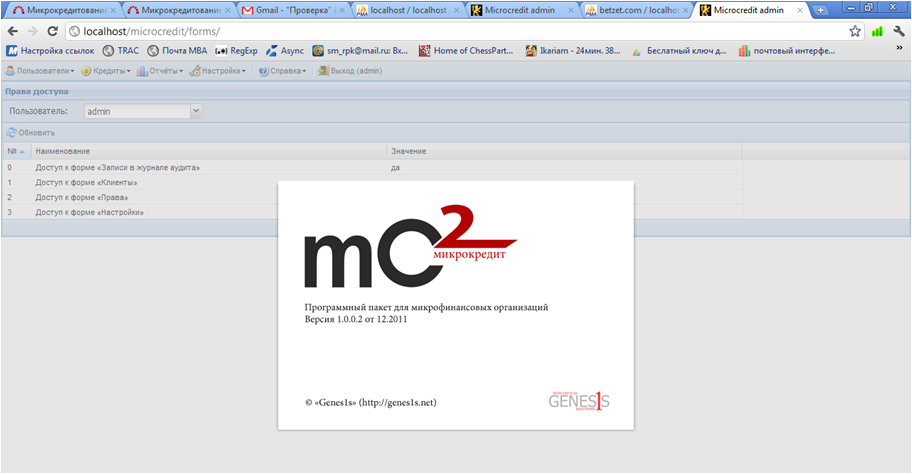Screen dimensions: 912x474
Task: Click the Наименование column header
Action: pos(209,151)
